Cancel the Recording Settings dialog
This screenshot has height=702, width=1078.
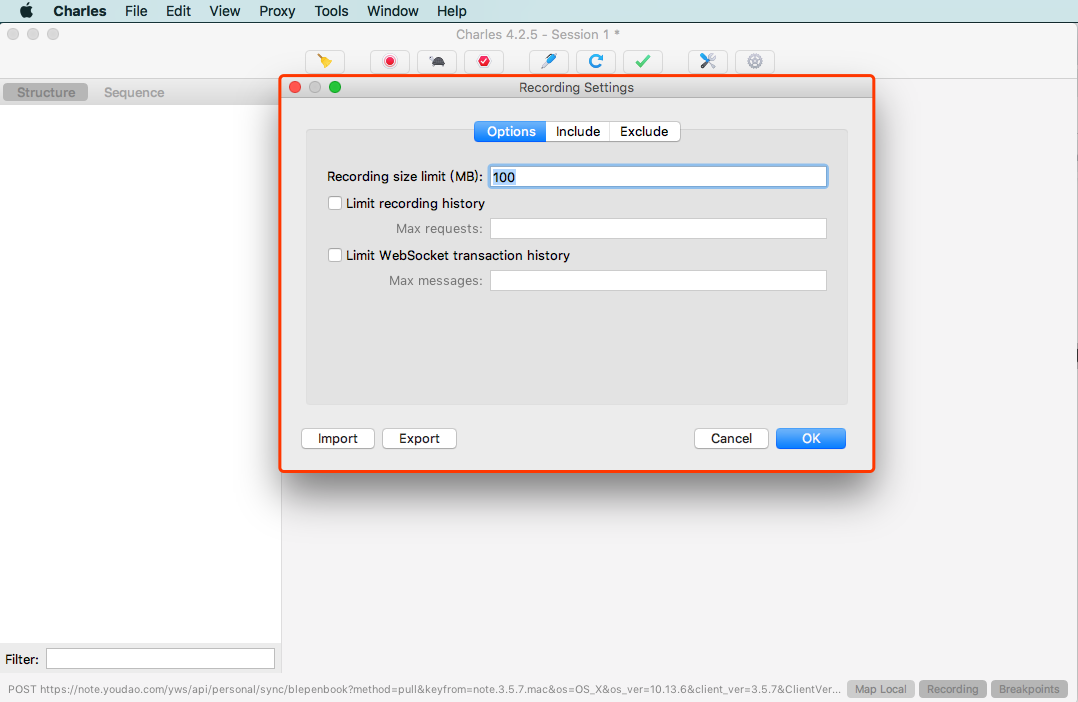[x=731, y=439]
